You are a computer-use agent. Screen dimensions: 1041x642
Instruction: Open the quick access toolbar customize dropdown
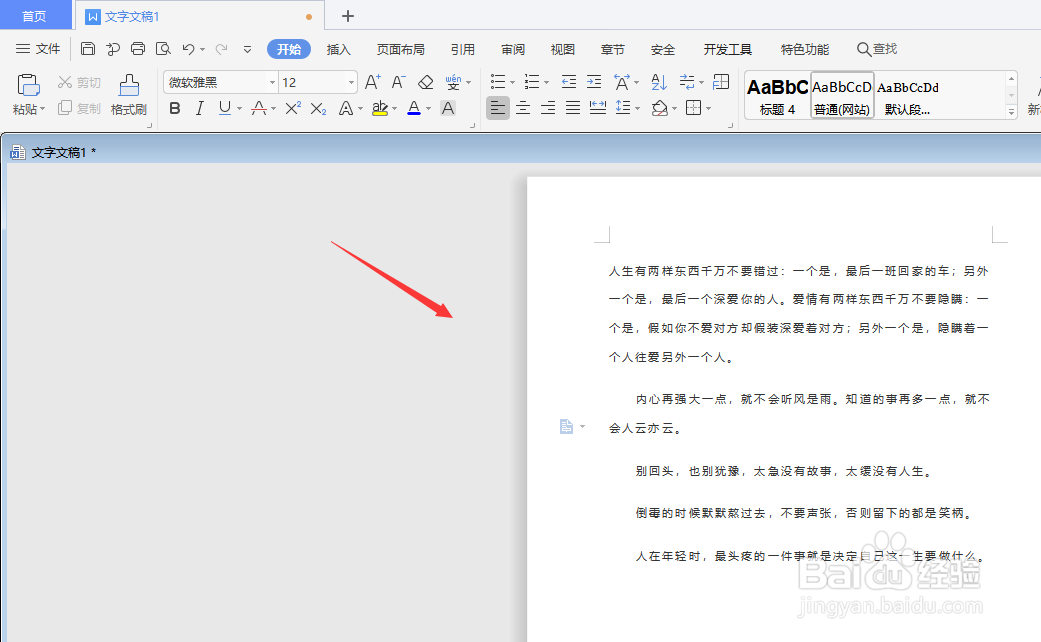[x=248, y=49]
